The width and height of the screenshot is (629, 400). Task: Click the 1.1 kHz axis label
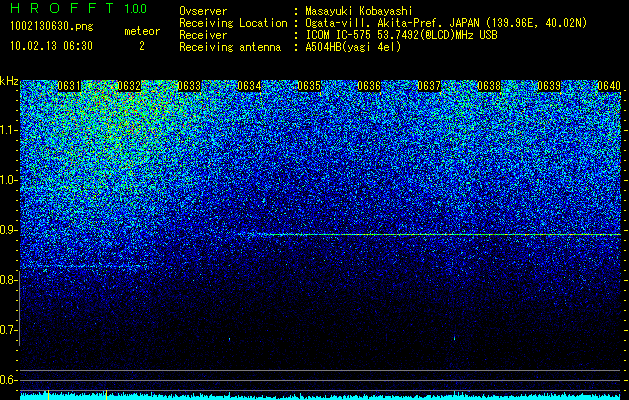[9, 130]
